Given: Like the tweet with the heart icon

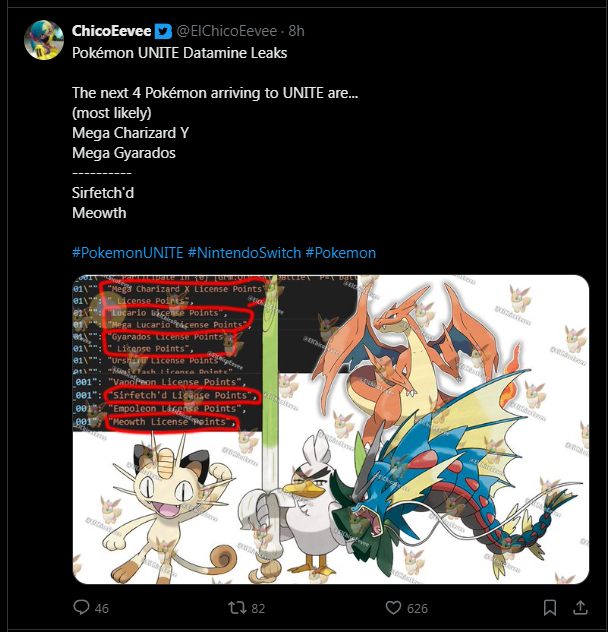Looking at the screenshot, I should click(x=394, y=607).
